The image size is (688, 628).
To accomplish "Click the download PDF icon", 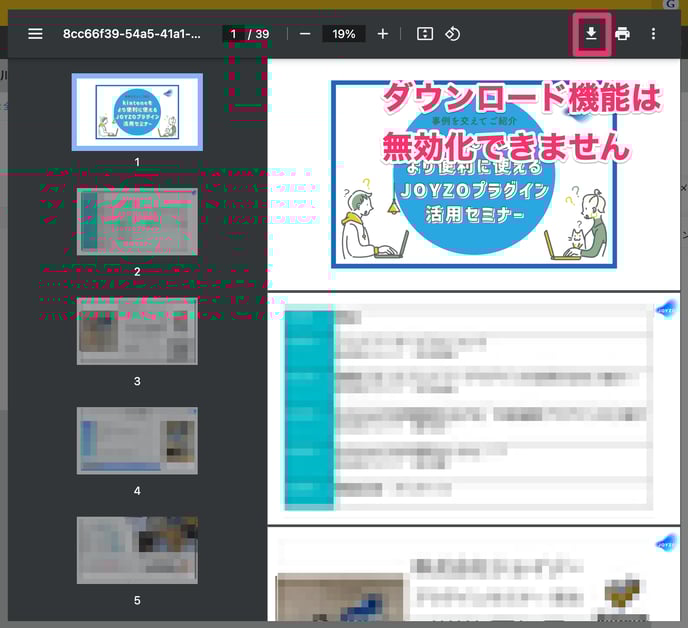I will tap(591, 34).
